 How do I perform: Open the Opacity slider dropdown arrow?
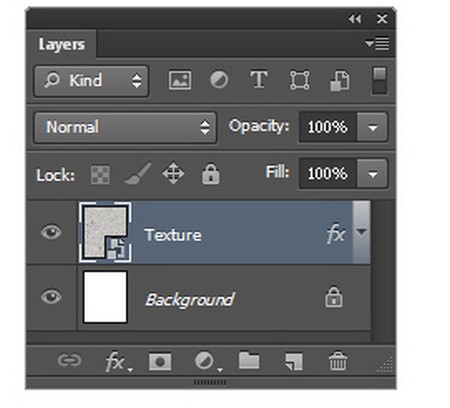tap(372, 127)
